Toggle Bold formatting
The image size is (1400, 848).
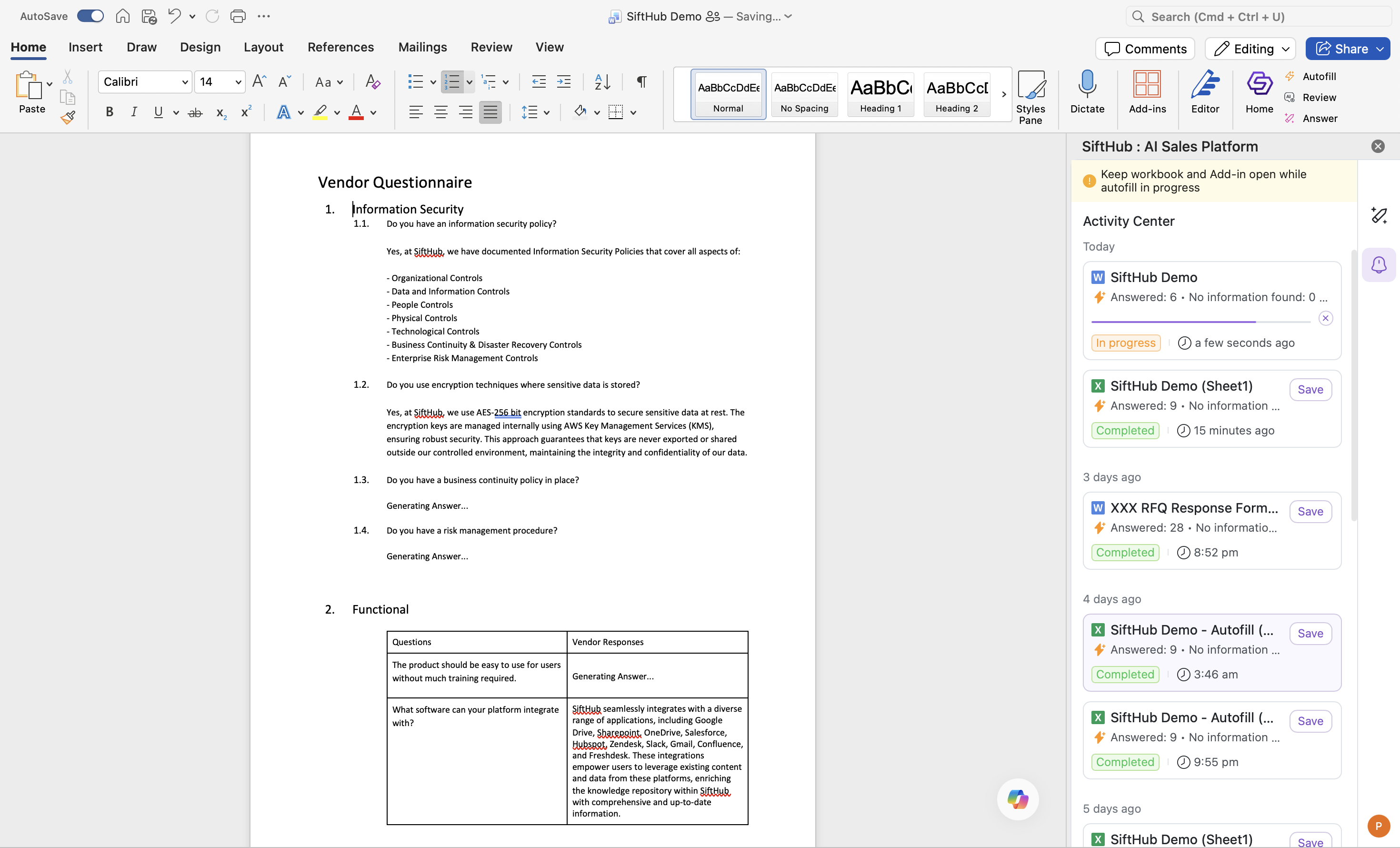[109, 112]
